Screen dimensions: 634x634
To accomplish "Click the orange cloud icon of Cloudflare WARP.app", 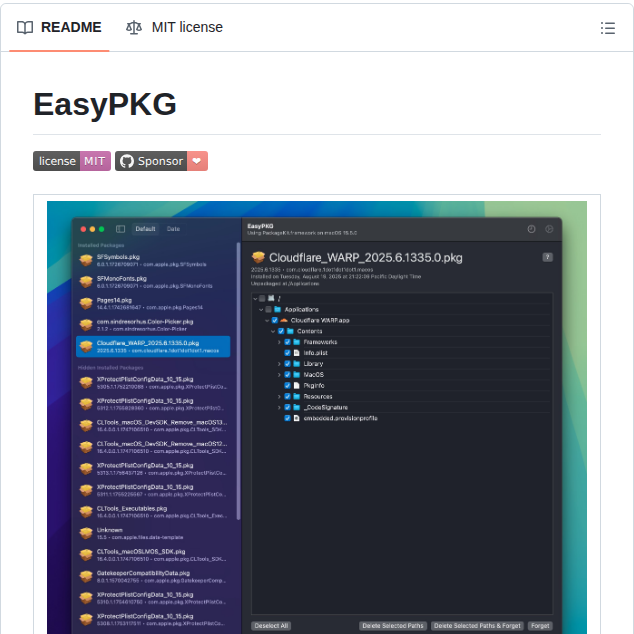I will (284, 320).
